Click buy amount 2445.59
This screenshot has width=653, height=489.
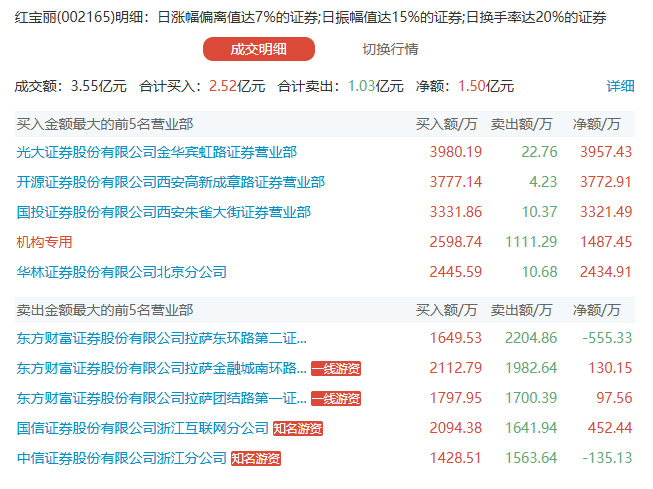coord(456,272)
